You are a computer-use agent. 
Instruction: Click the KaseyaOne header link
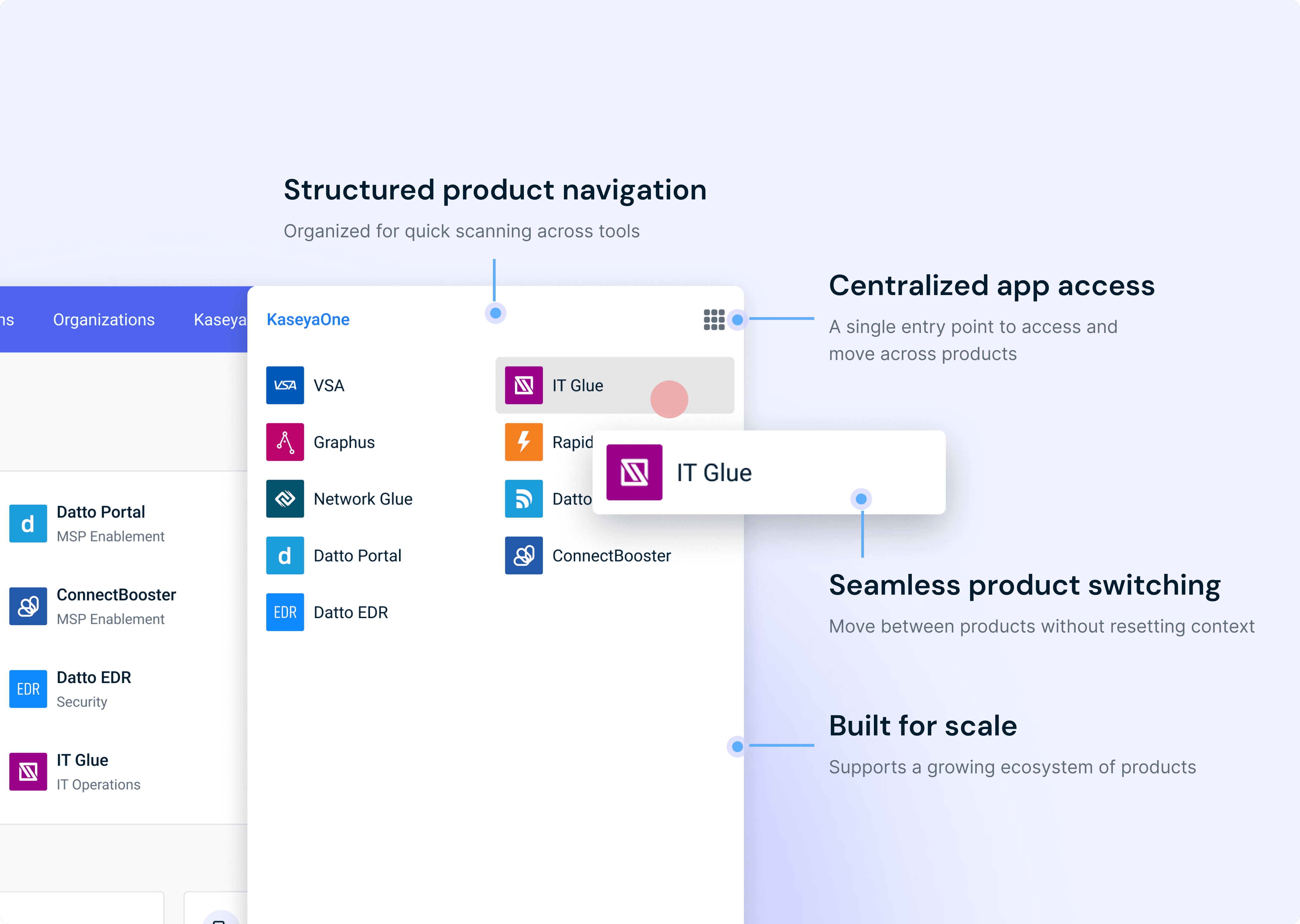click(308, 320)
